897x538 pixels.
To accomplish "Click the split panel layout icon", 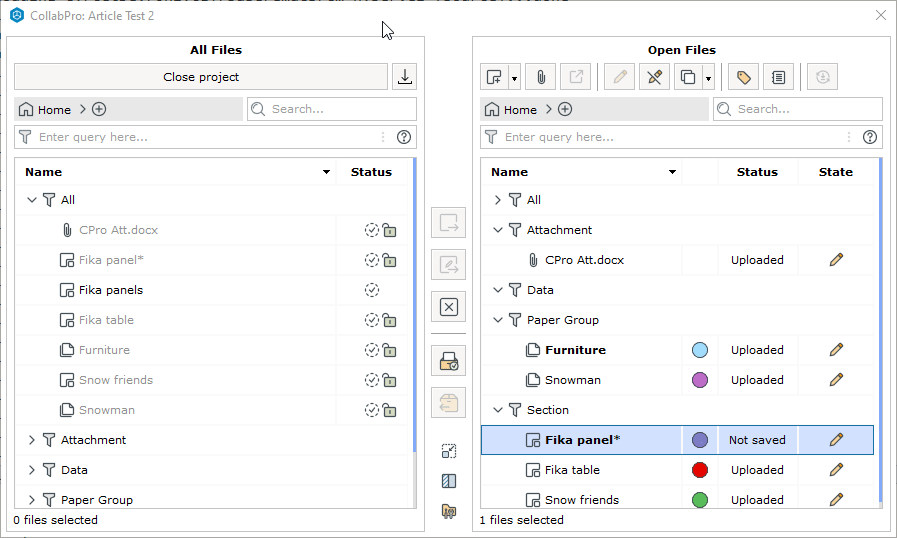I will point(449,481).
